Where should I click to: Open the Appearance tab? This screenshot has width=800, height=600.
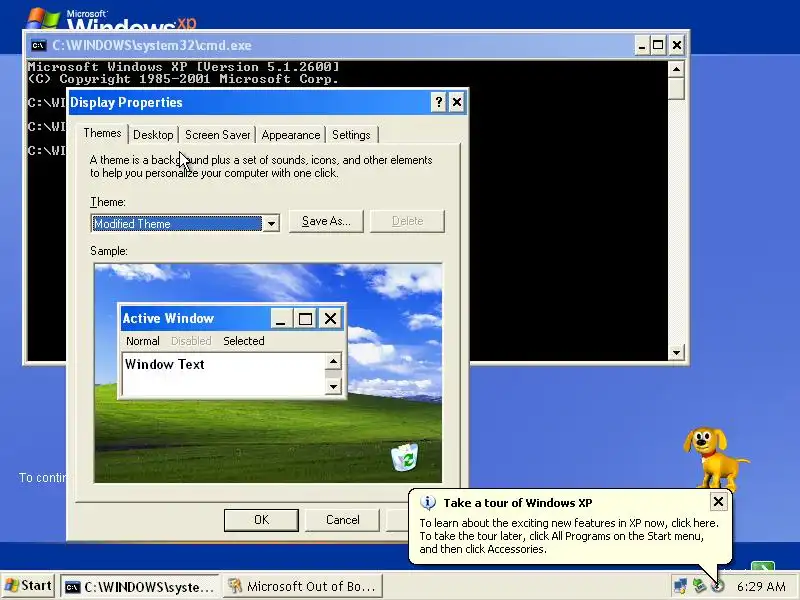[x=291, y=135]
